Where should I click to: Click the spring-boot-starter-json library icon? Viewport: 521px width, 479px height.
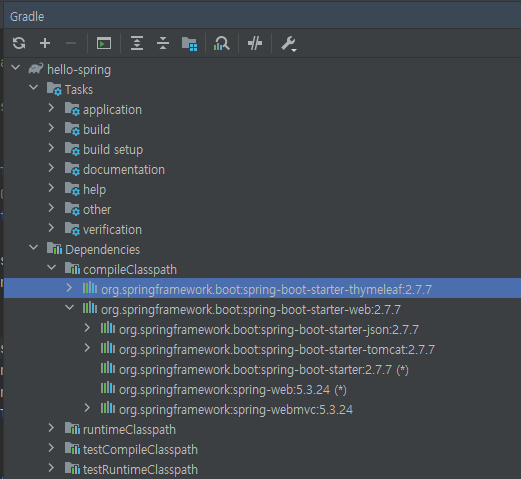108,328
